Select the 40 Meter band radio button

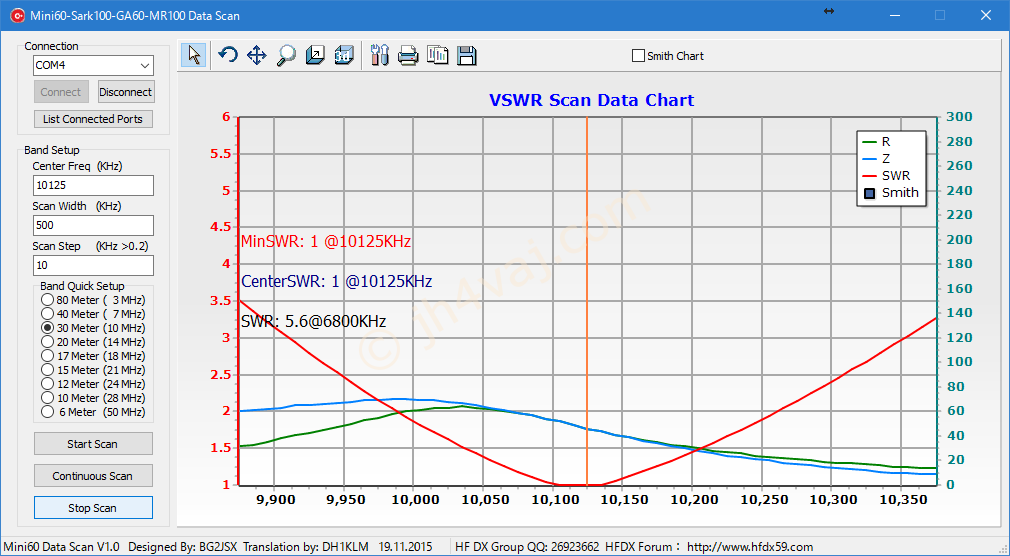tap(47, 314)
